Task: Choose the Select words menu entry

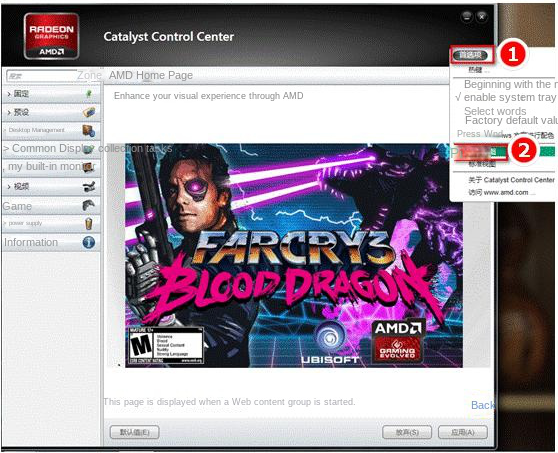Action: pos(495,111)
